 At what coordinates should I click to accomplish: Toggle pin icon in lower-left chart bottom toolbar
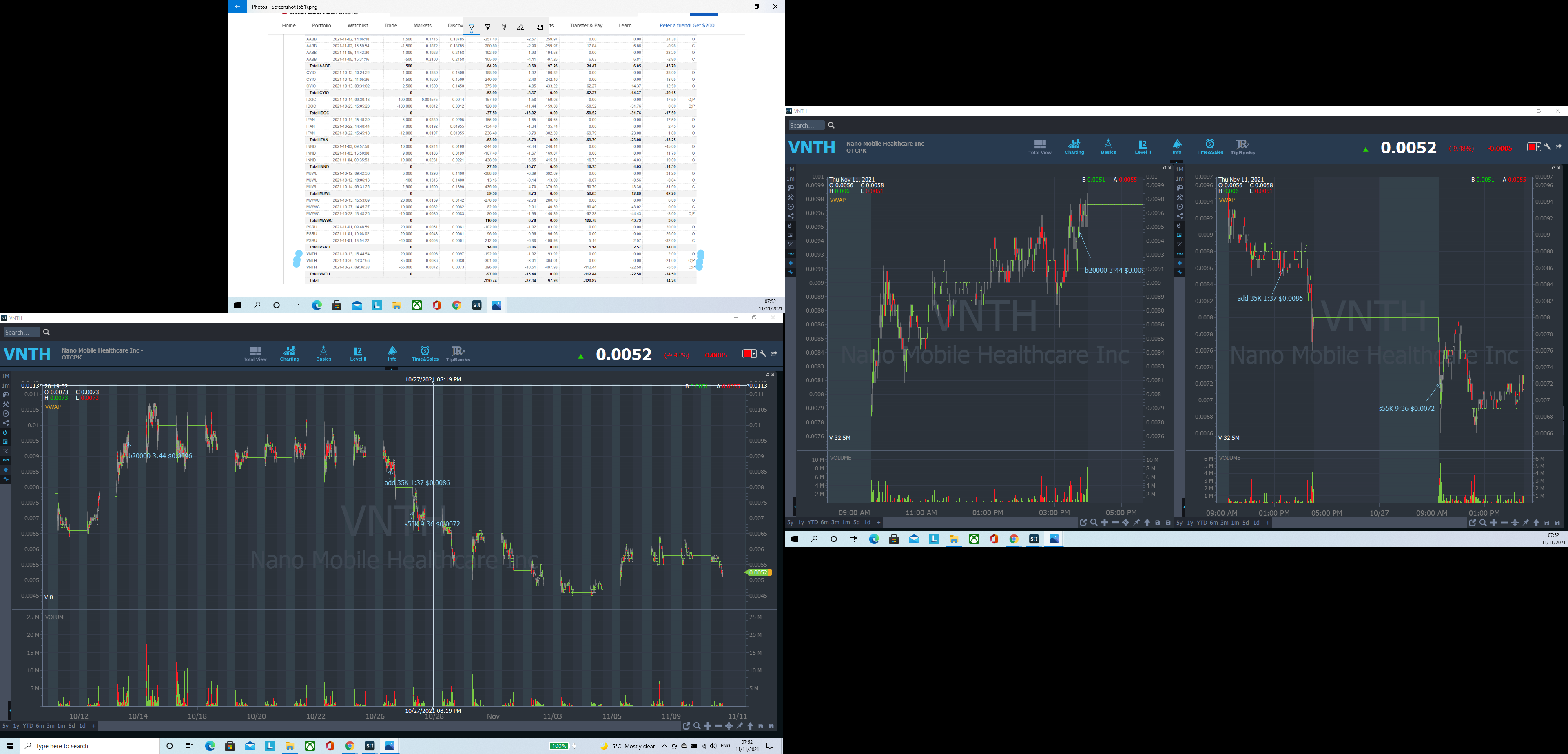(740, 726)
